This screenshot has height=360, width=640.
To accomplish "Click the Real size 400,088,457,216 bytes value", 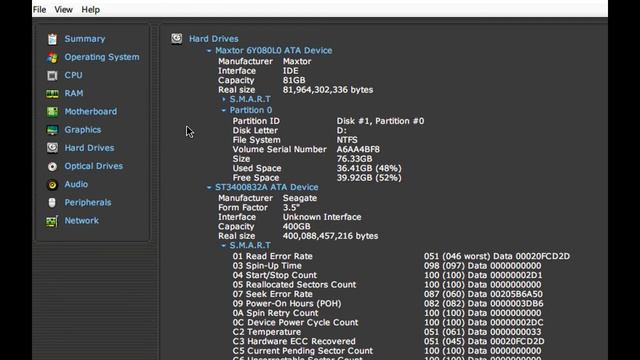I will (331, 236).
